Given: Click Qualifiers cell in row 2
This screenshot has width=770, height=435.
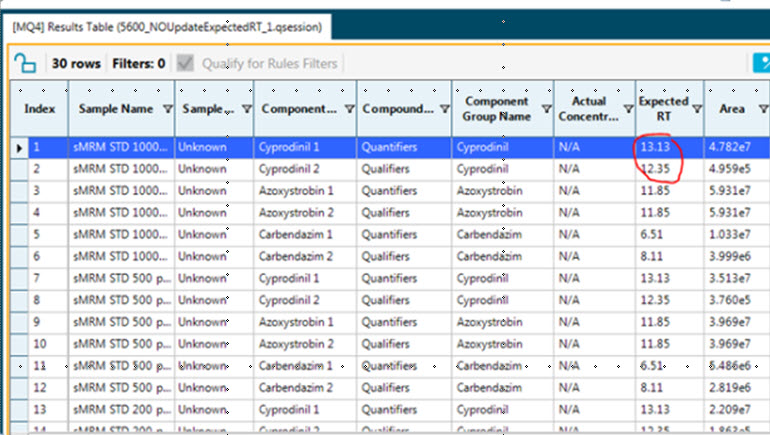Looking at the screenshot, I should tap(404, 169).
